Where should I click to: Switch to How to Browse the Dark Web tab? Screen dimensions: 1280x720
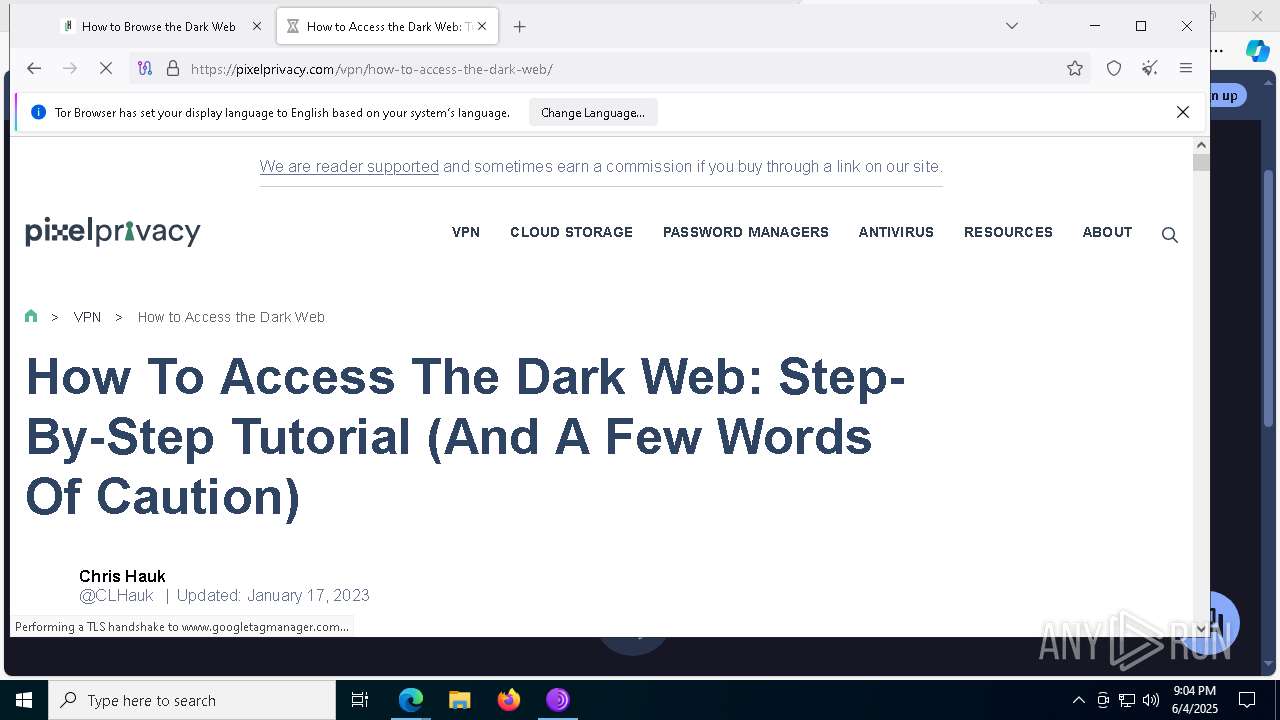click(x=160, y=27)
